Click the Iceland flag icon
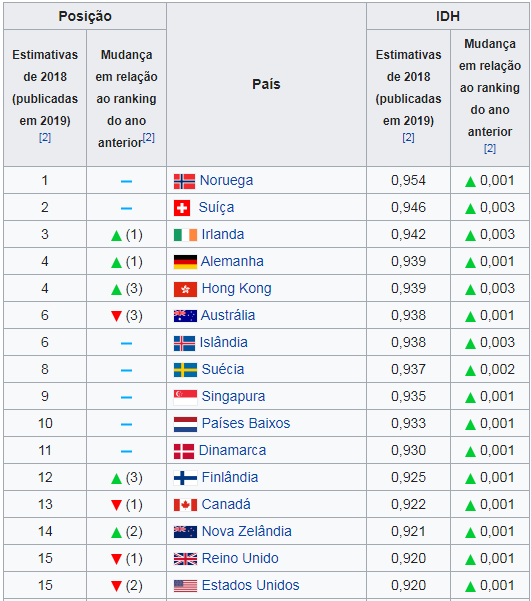 [x=184, y=343]
